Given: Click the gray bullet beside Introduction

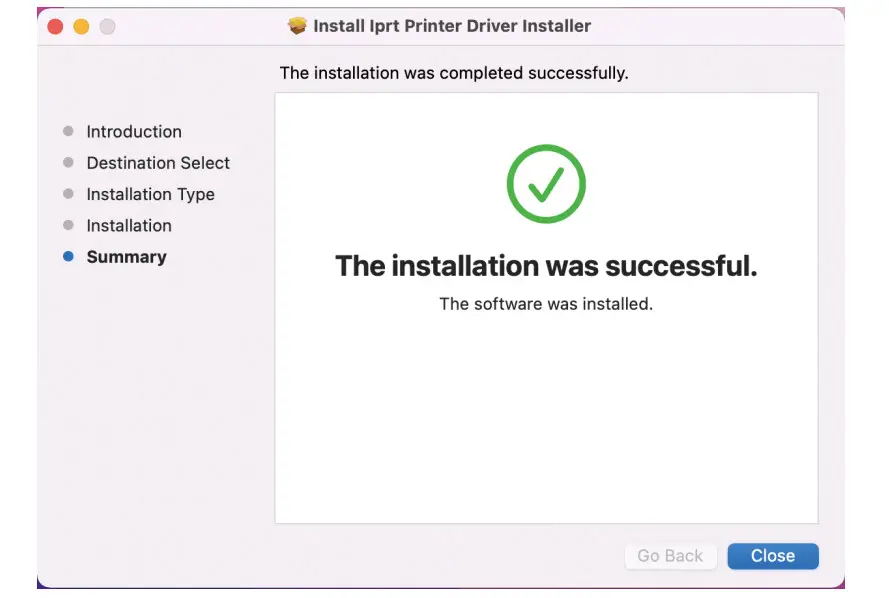Looking at the screenshot, I should 68,131.
